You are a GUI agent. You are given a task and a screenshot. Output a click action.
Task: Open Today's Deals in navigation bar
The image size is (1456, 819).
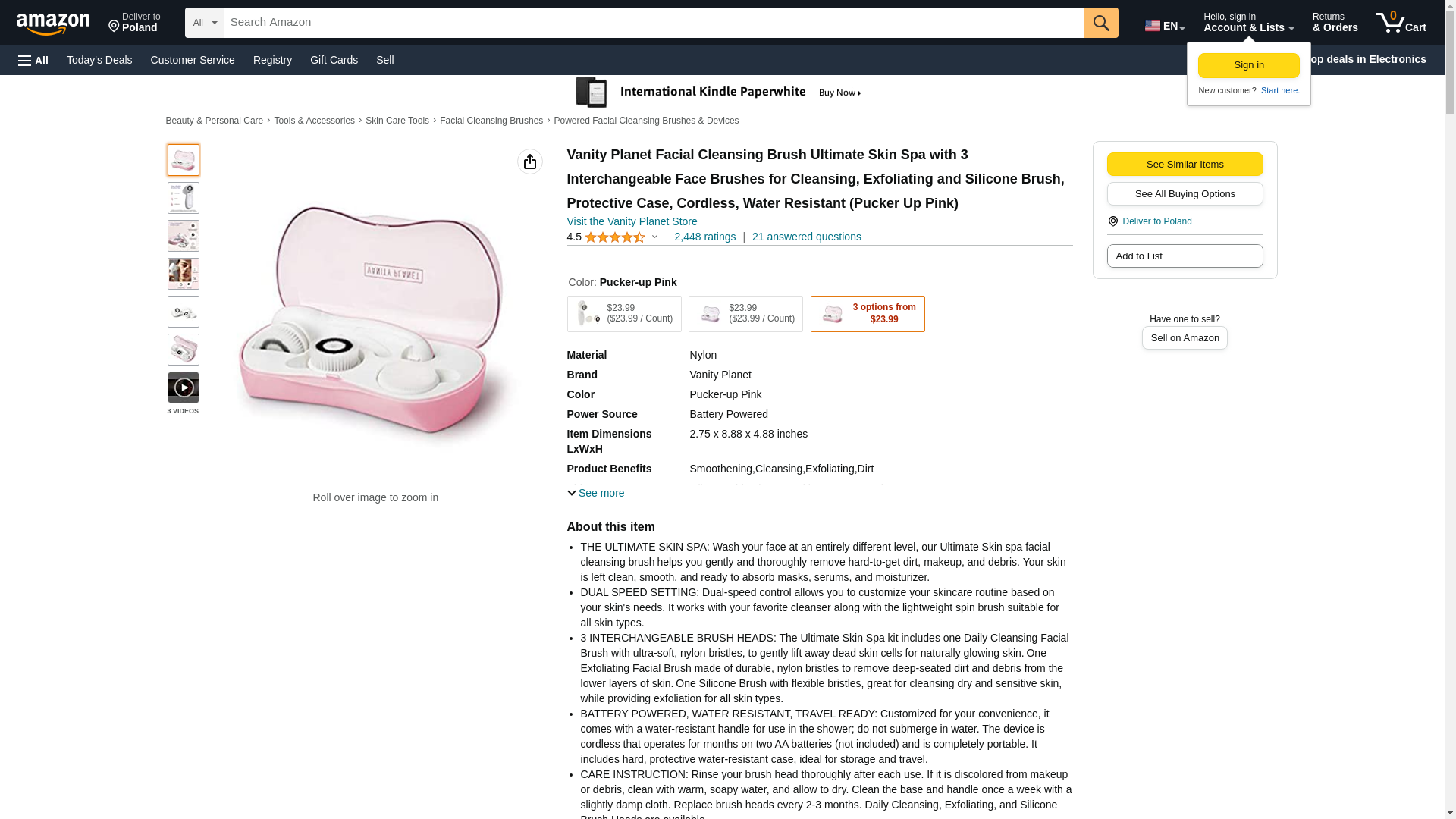point(99,60)
